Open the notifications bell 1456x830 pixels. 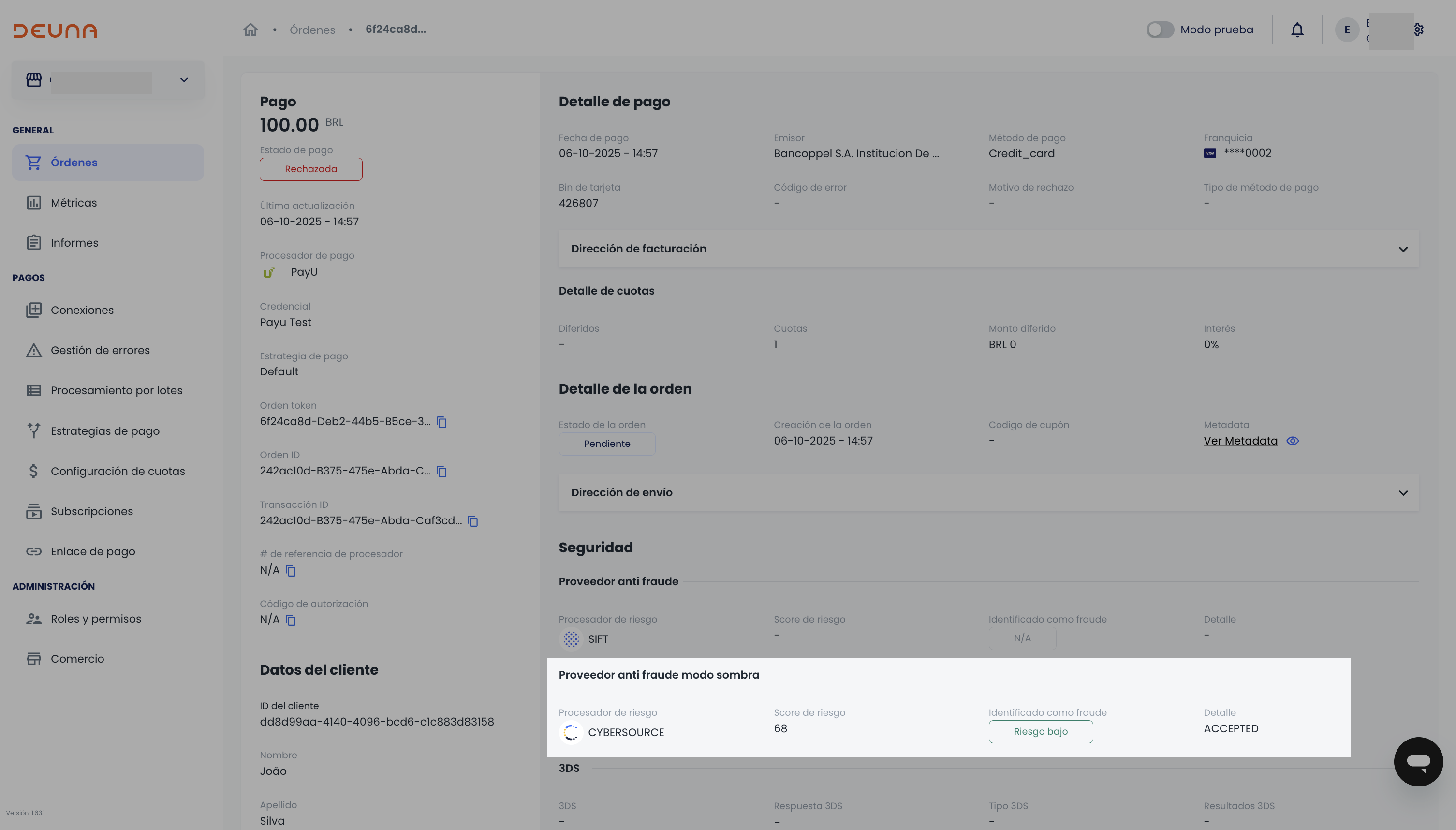(x=1297, y=30)
